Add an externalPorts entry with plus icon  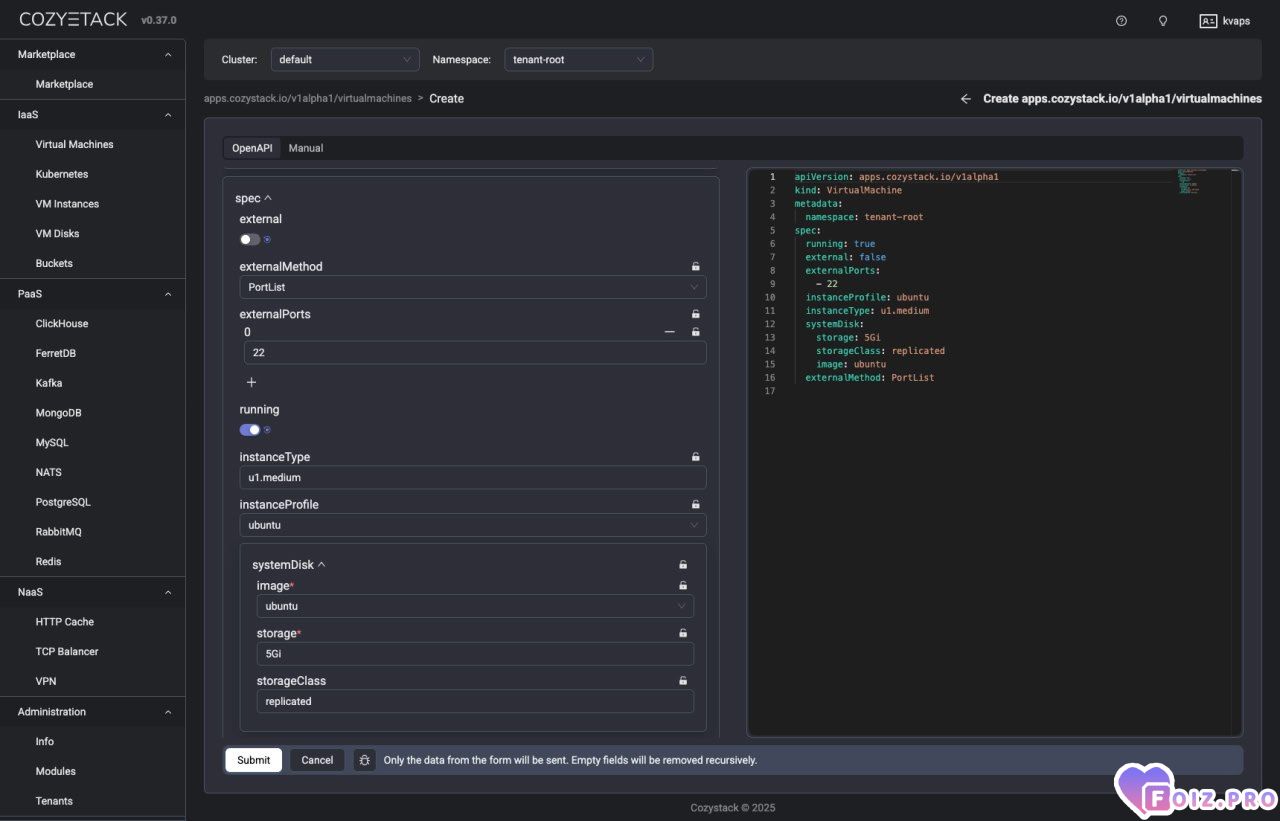251,383
